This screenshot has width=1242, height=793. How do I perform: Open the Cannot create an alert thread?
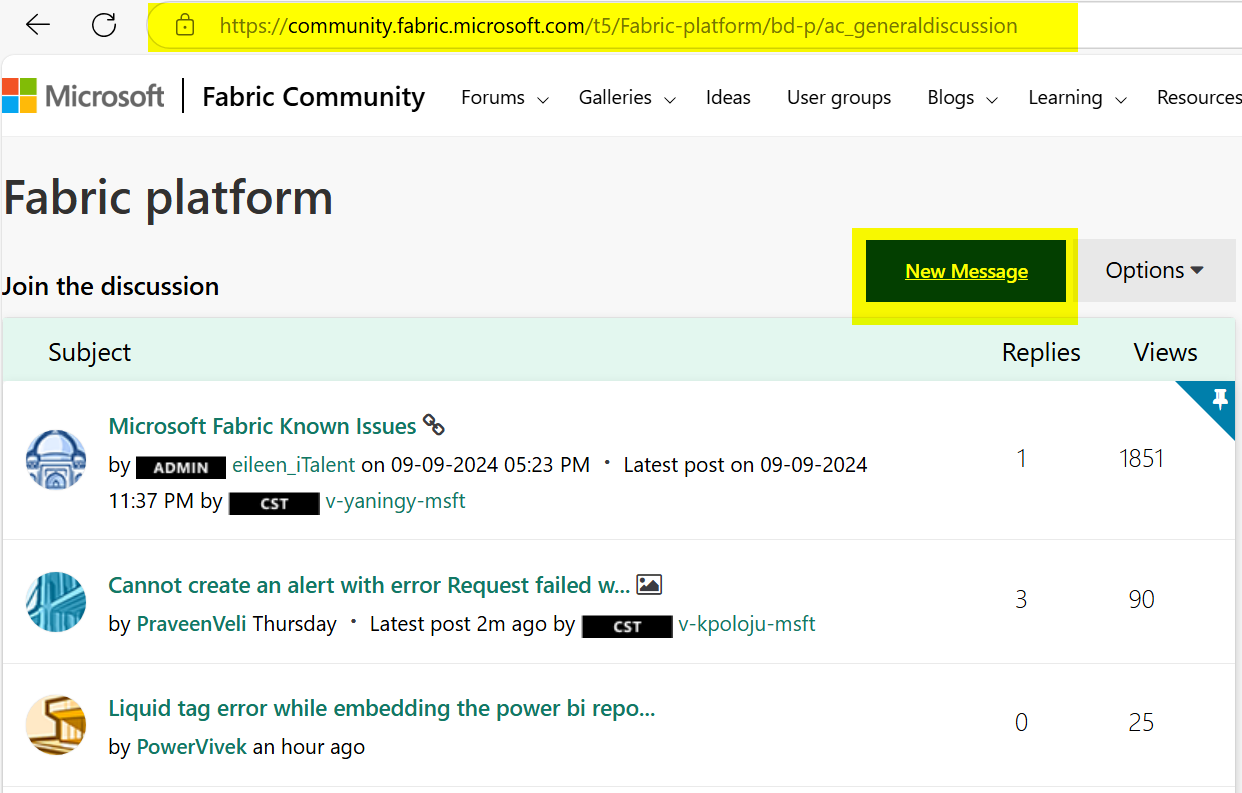click(369, 584)
